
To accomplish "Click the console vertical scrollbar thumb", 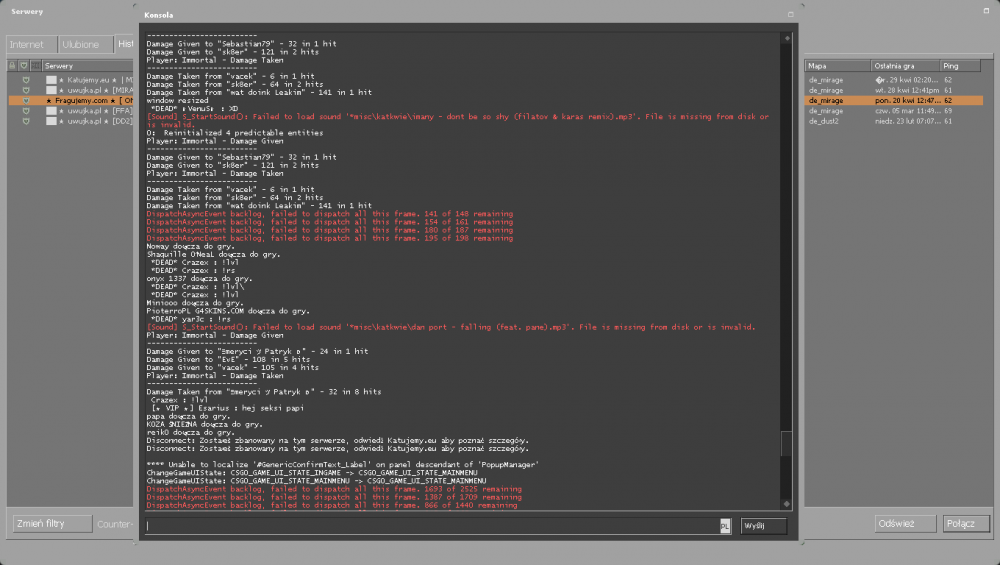I will [787, 444].
